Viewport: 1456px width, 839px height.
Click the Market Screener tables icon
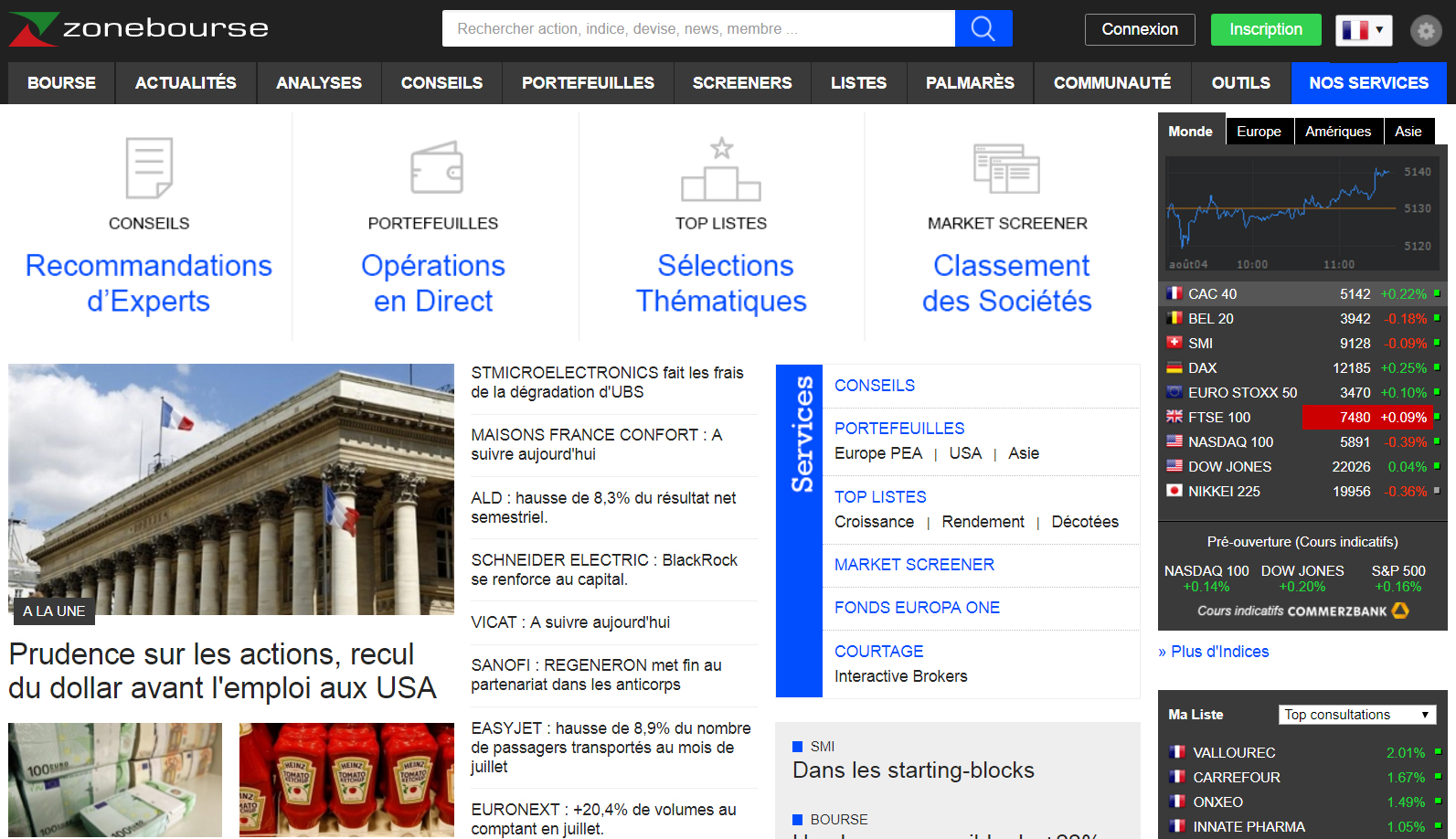click(1006, 169)
